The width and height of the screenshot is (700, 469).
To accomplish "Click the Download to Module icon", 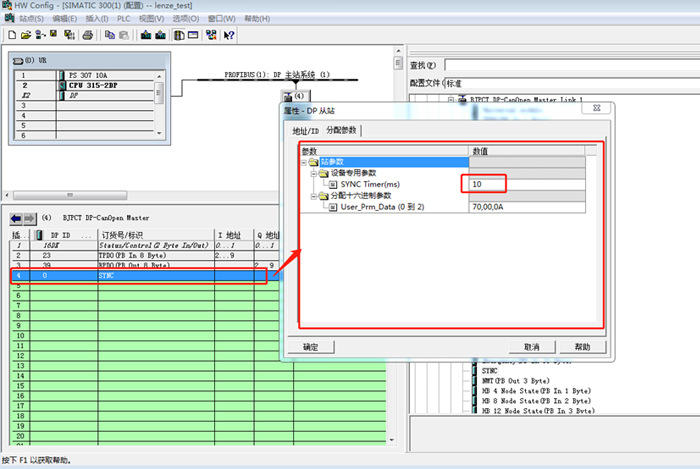I will point(146,35).
